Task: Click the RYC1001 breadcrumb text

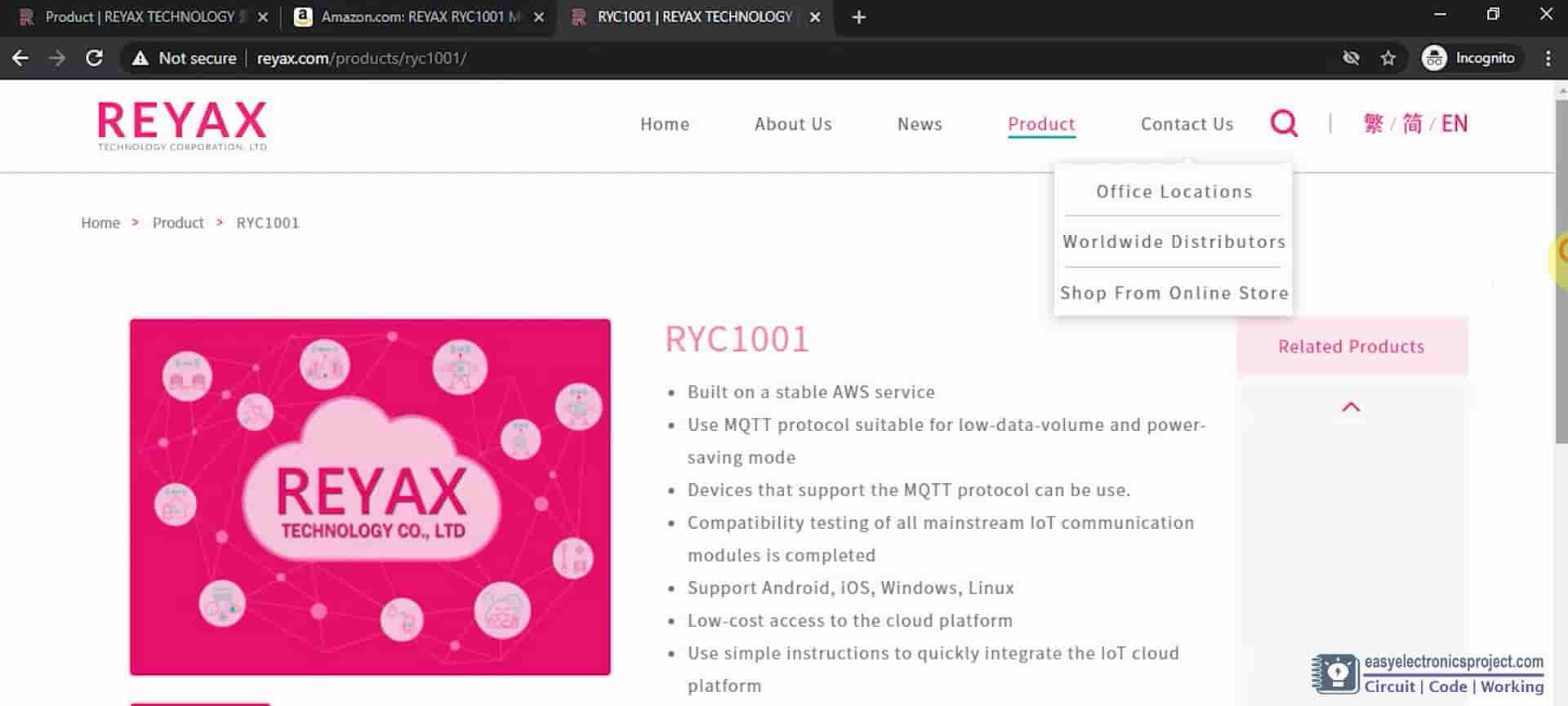Action: coord(268,223)
